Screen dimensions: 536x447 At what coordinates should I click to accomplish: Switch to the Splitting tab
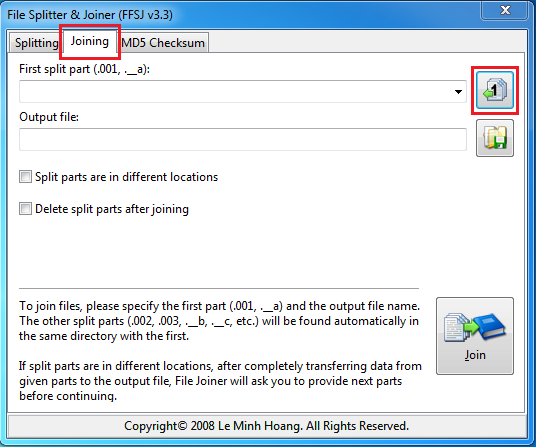click(36, 43)
